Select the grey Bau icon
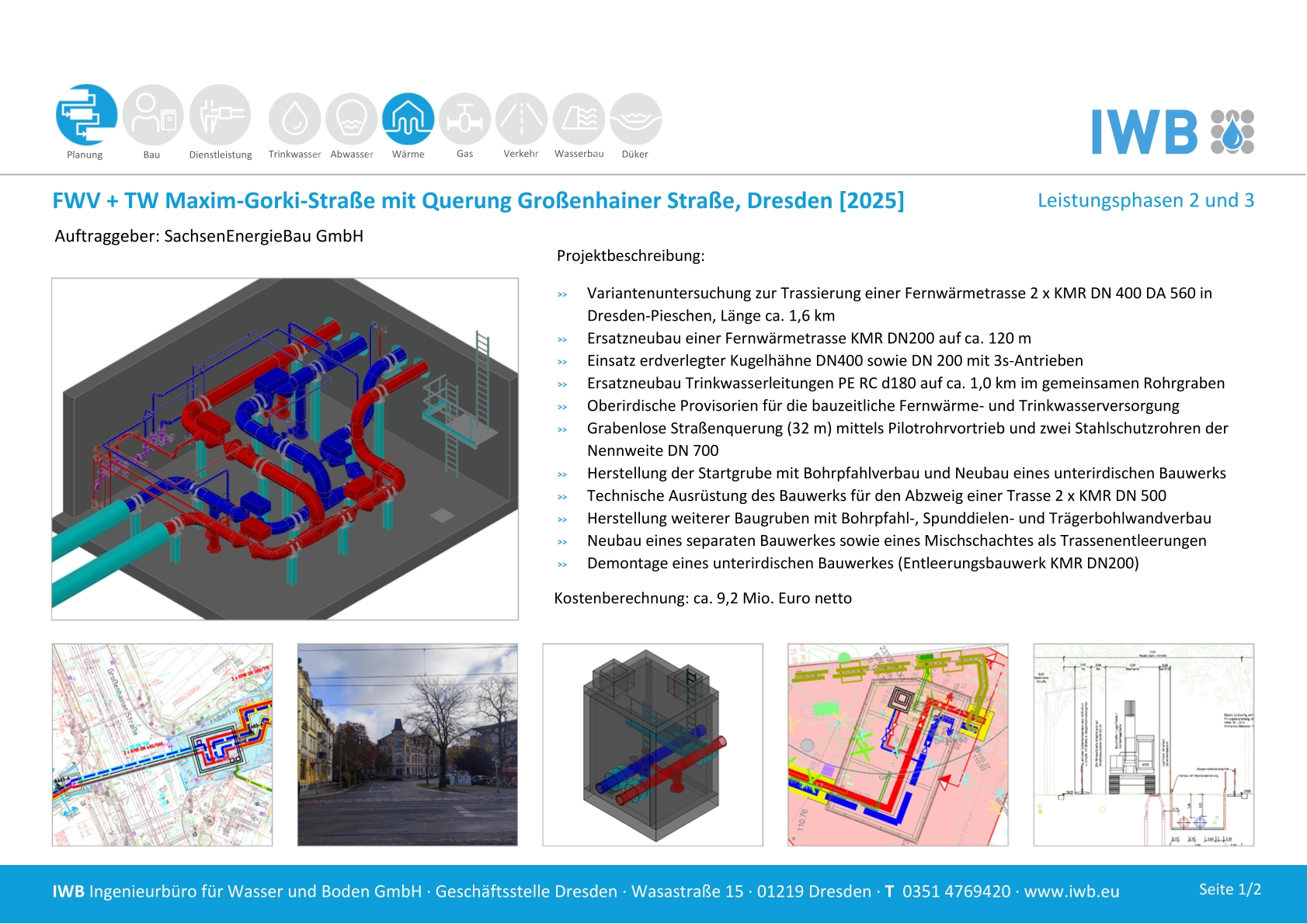Image resolution: width=1307 pixels, height=924 pixels. click(x=152, y=115)
